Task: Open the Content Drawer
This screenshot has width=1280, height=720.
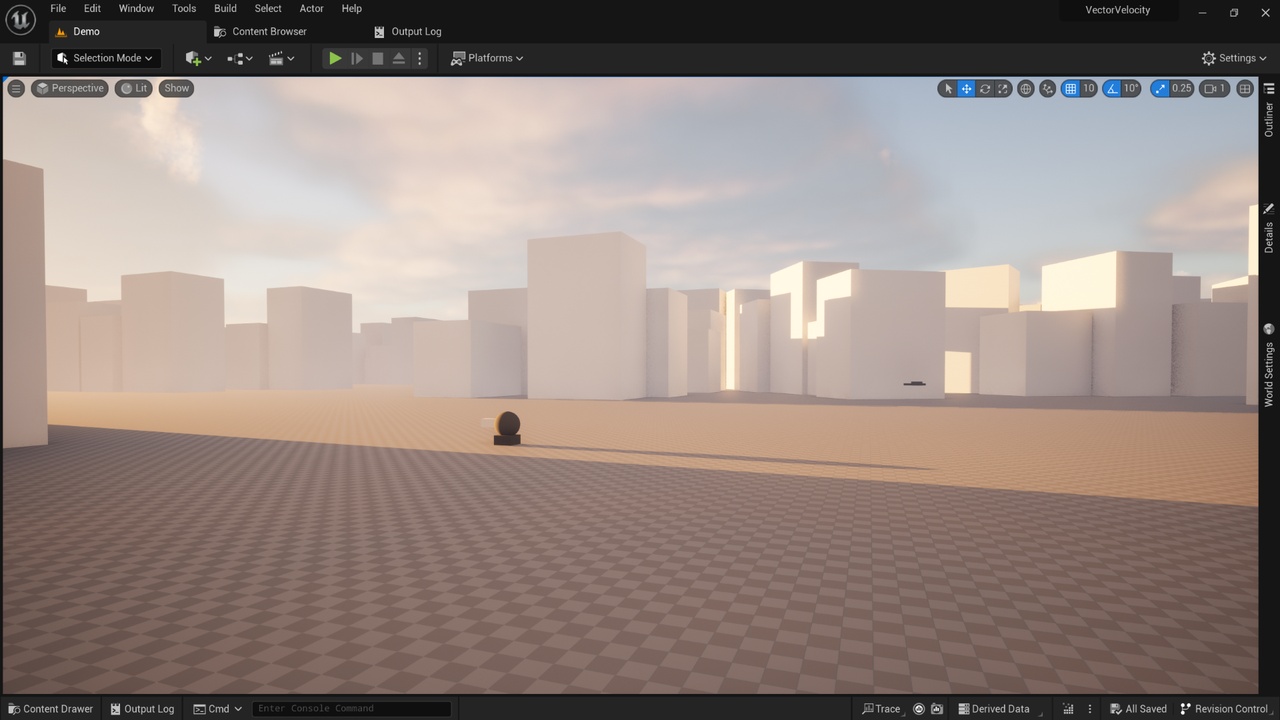Action: click(x=50, y=709)
